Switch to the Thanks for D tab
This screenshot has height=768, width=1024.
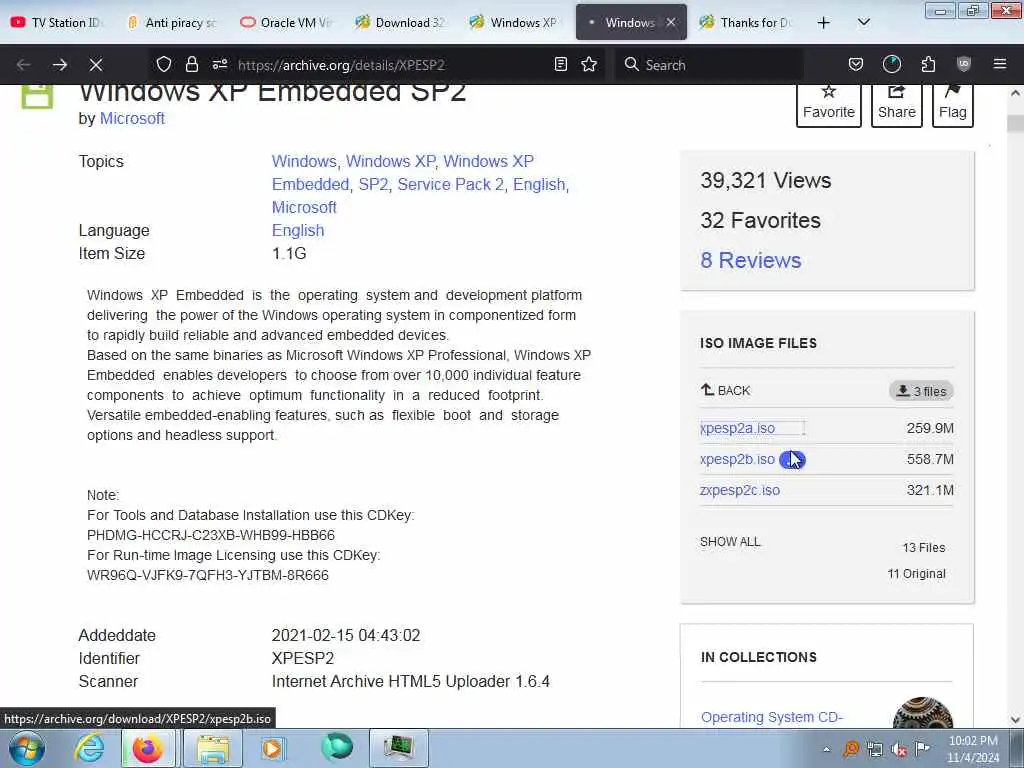[746, 22]
